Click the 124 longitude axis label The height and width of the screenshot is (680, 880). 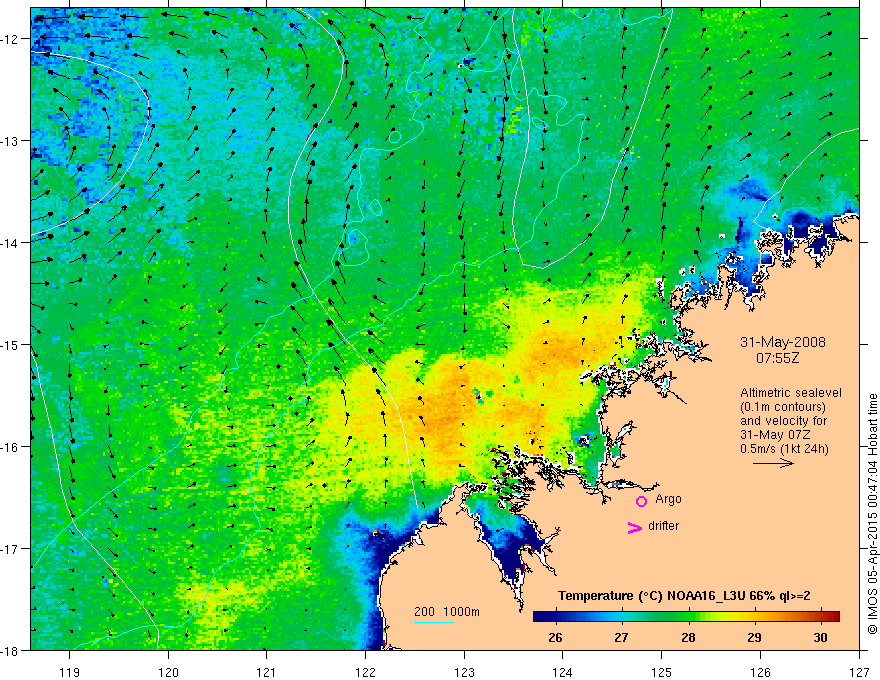point(563,672)
